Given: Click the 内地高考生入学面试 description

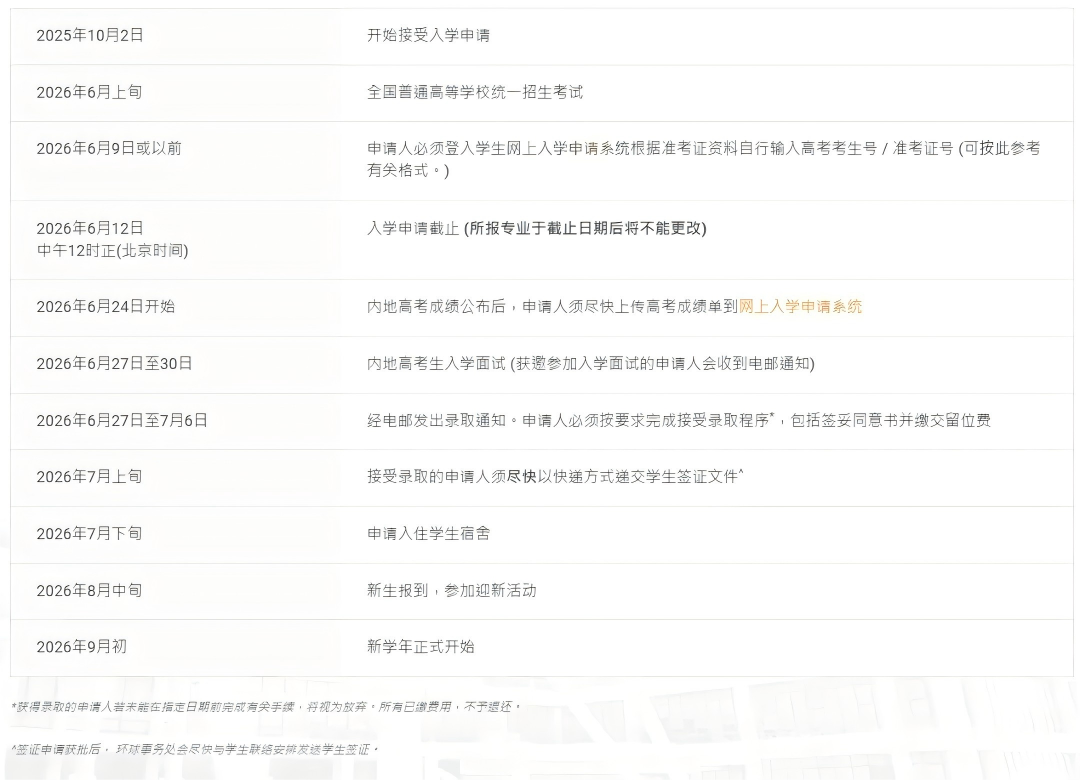Looking at the screenshot, I should click(x=436, y=364).
